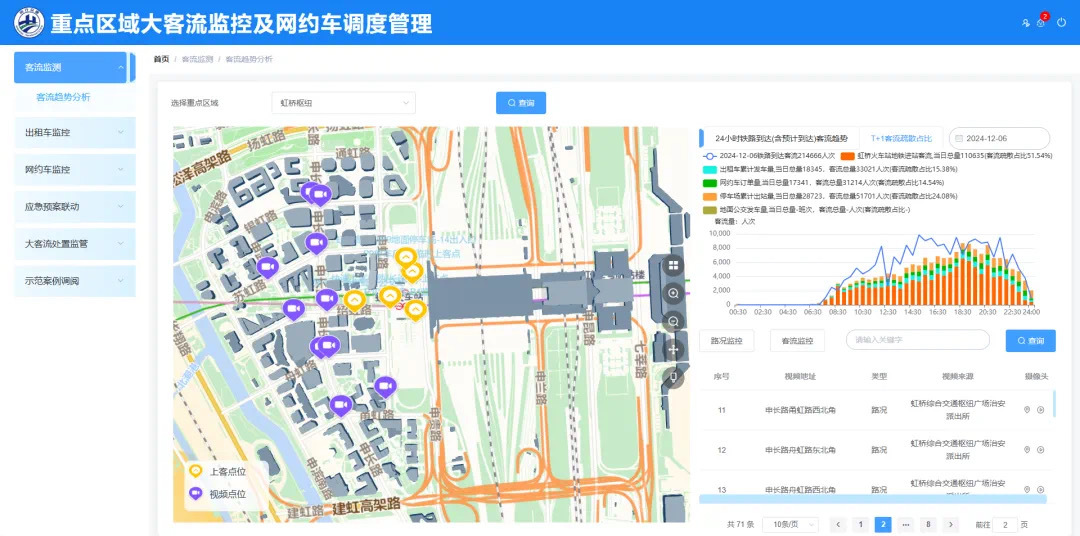Play row 13 camera video
This screenshot has width=1080, height=536.
point(1040,489)
